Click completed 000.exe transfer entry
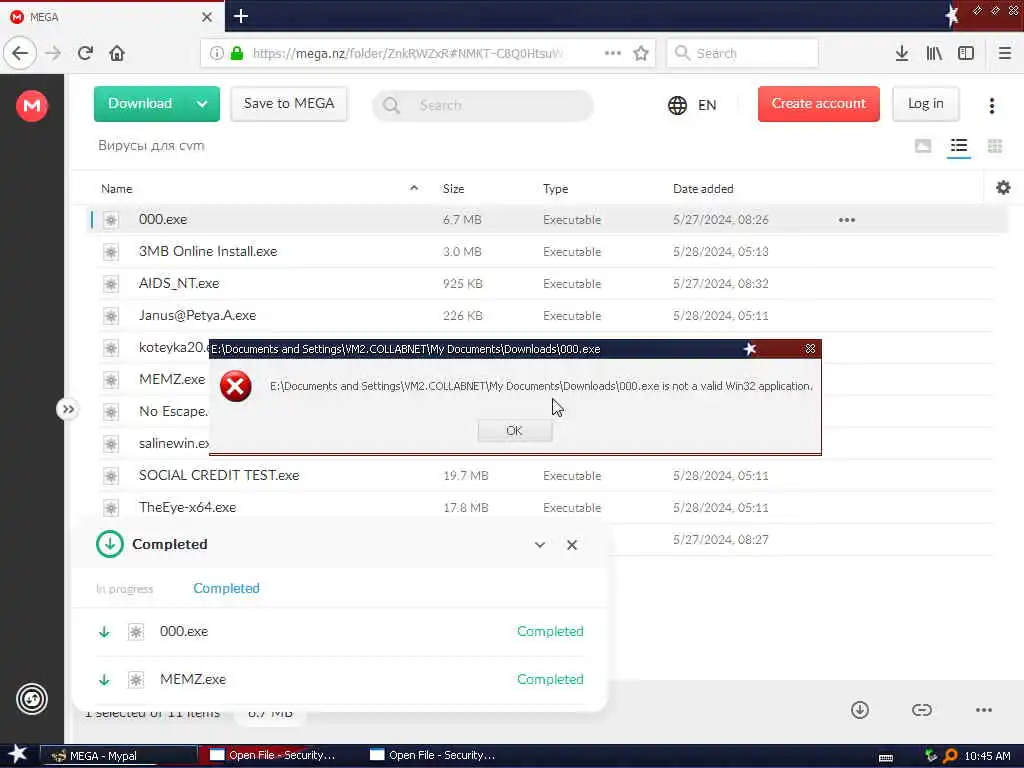The image size is (1024, 768). point(340,632)
